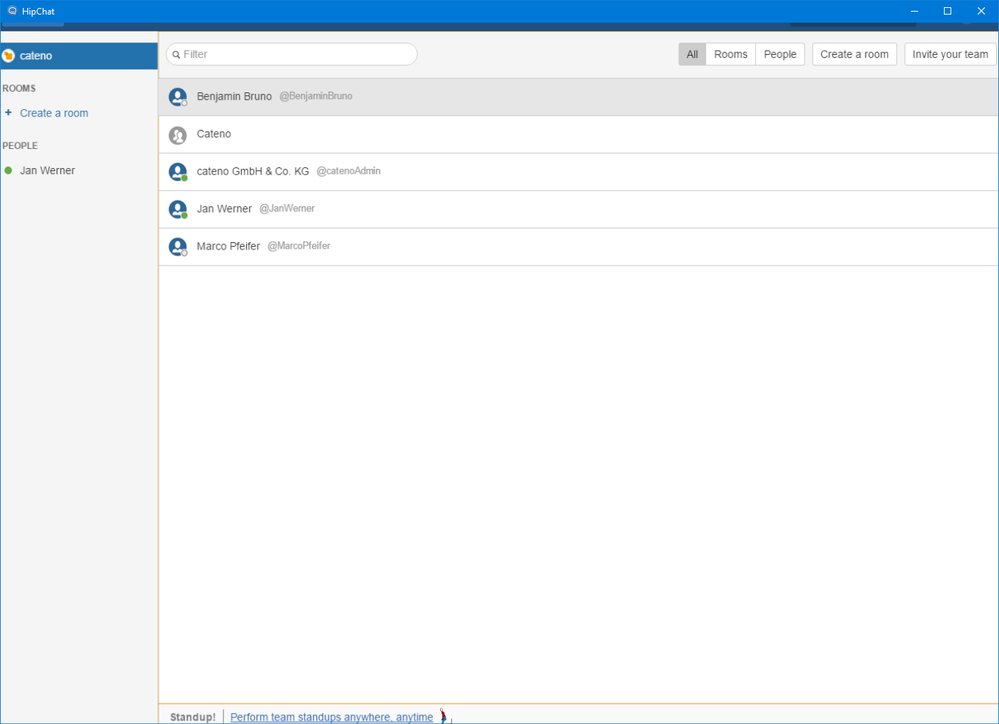Click the Create a room button in toolbar

coord(854,54)
